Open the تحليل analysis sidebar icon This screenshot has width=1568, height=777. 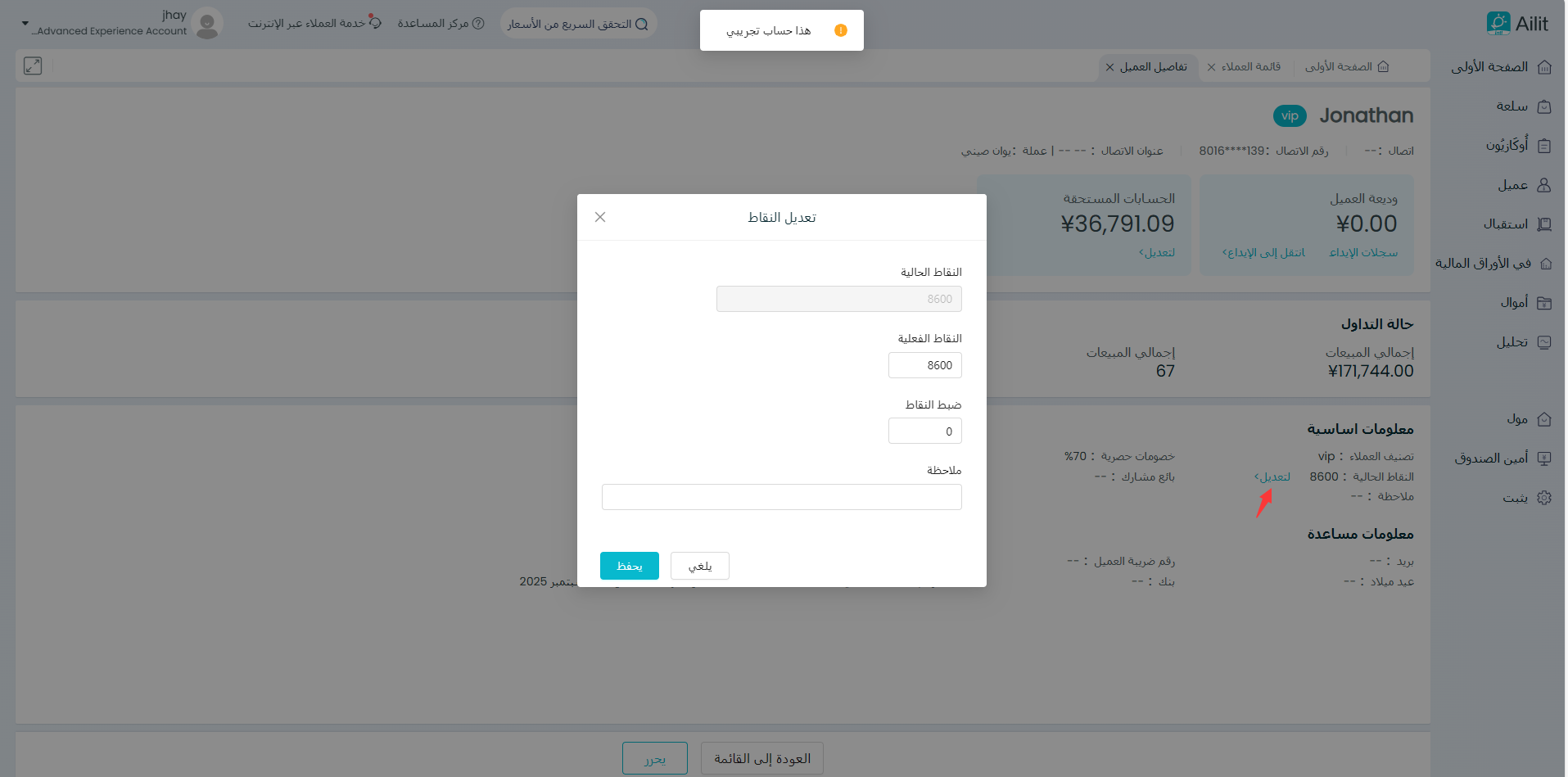(x=1544, y=342)
